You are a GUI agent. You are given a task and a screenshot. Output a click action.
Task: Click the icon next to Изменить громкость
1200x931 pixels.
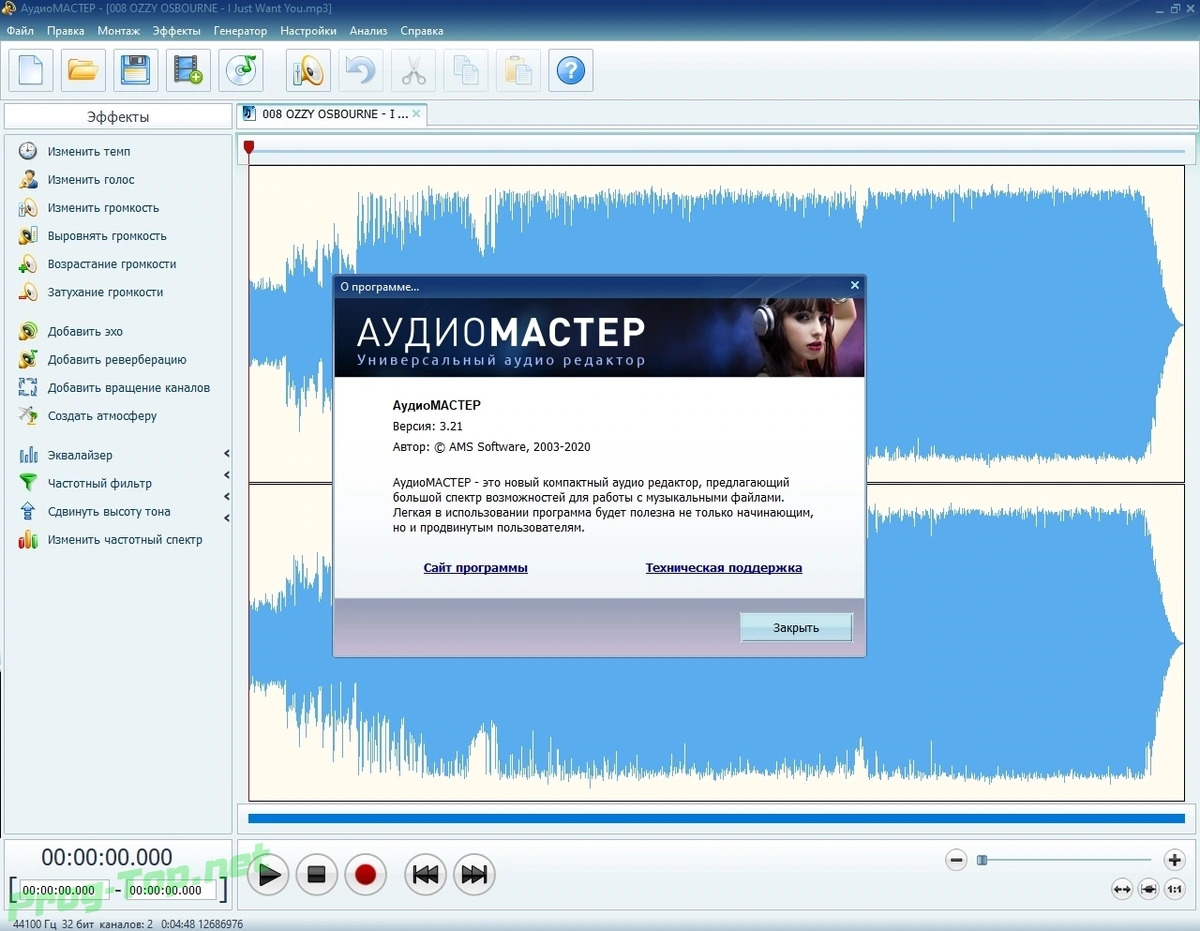pyautogui.click(x=28, y=208)
